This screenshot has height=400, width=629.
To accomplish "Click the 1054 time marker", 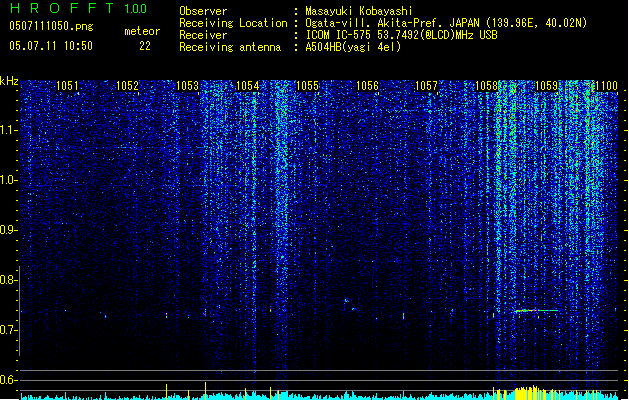I will click(248, 86).
